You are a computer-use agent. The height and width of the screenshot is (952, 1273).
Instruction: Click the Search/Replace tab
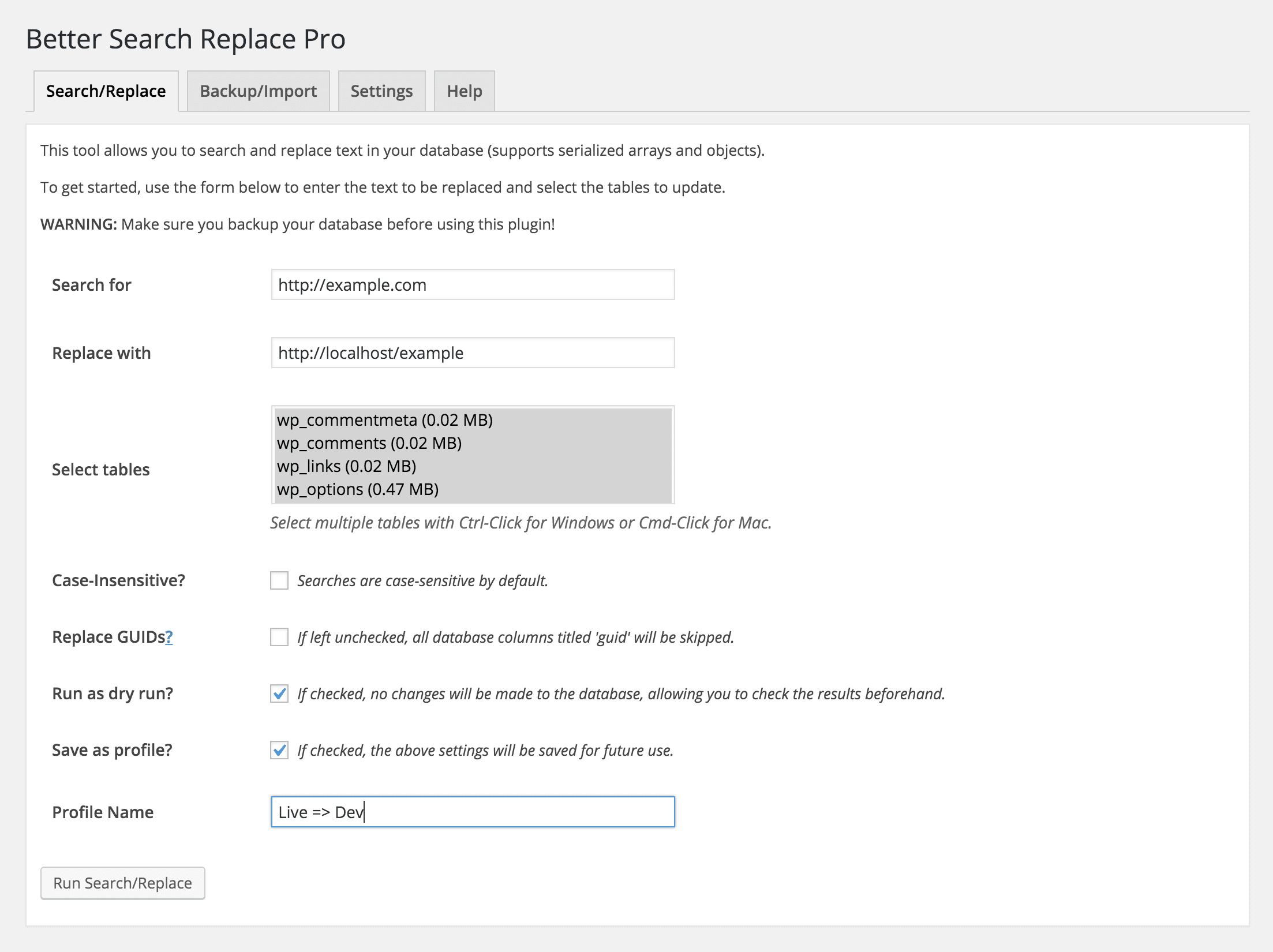coord(106,91)
